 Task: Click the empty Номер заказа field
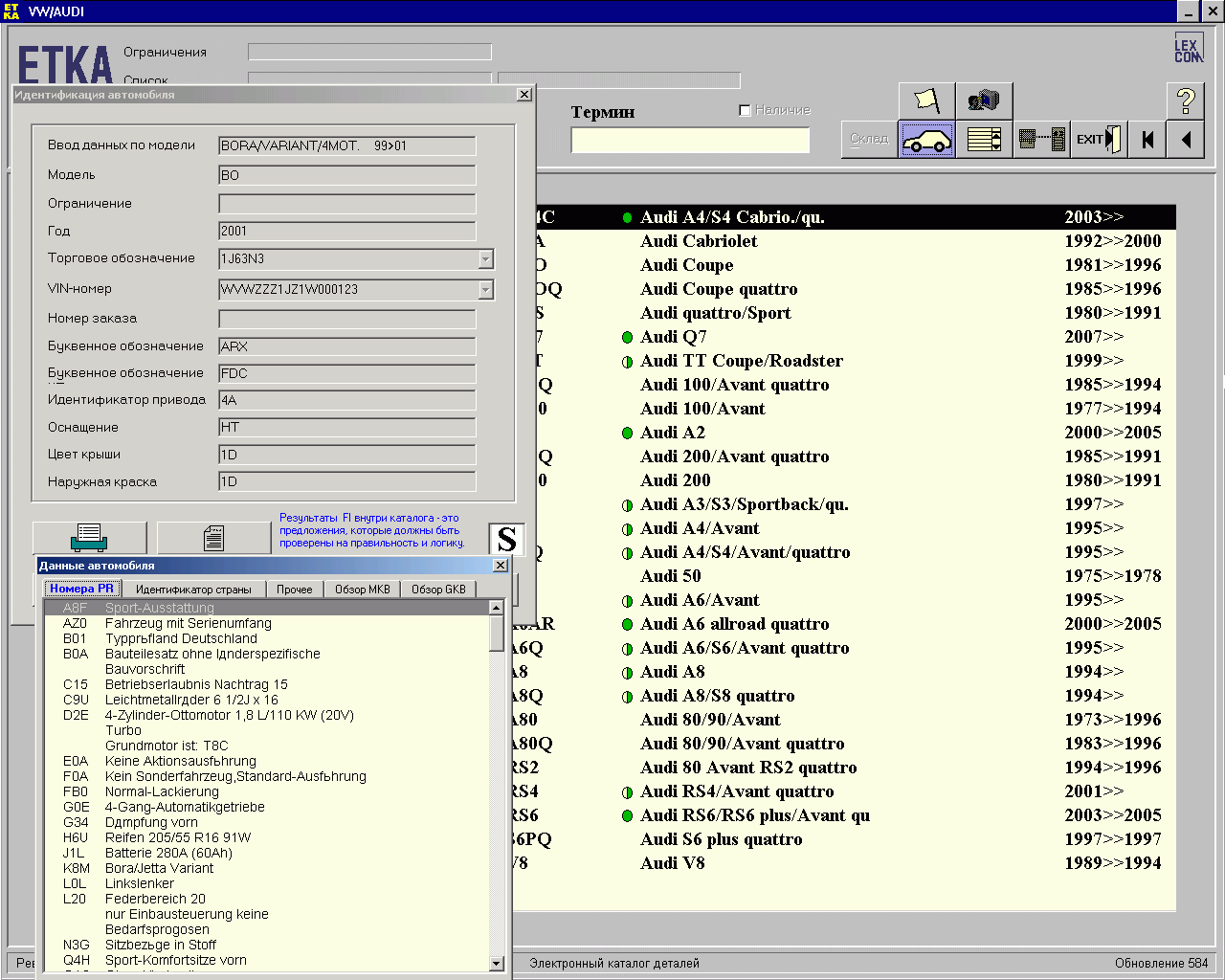click(347, 319)
